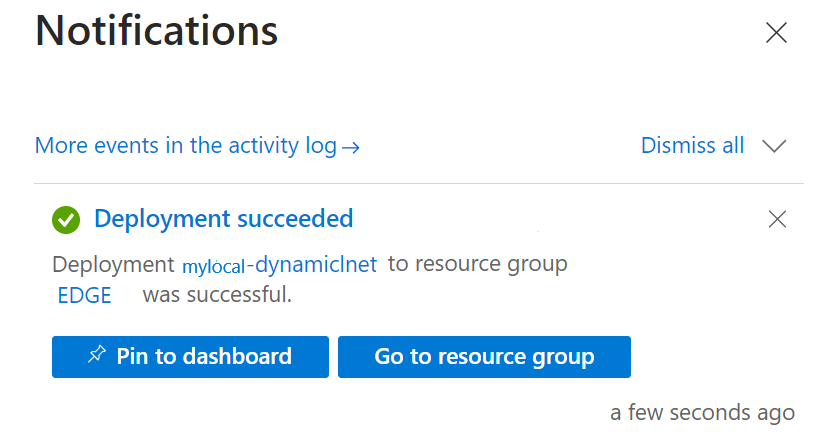Click the pushpin icon on Pin button
Viewport: 837px width, 446px height.
[x=97, y=355]
